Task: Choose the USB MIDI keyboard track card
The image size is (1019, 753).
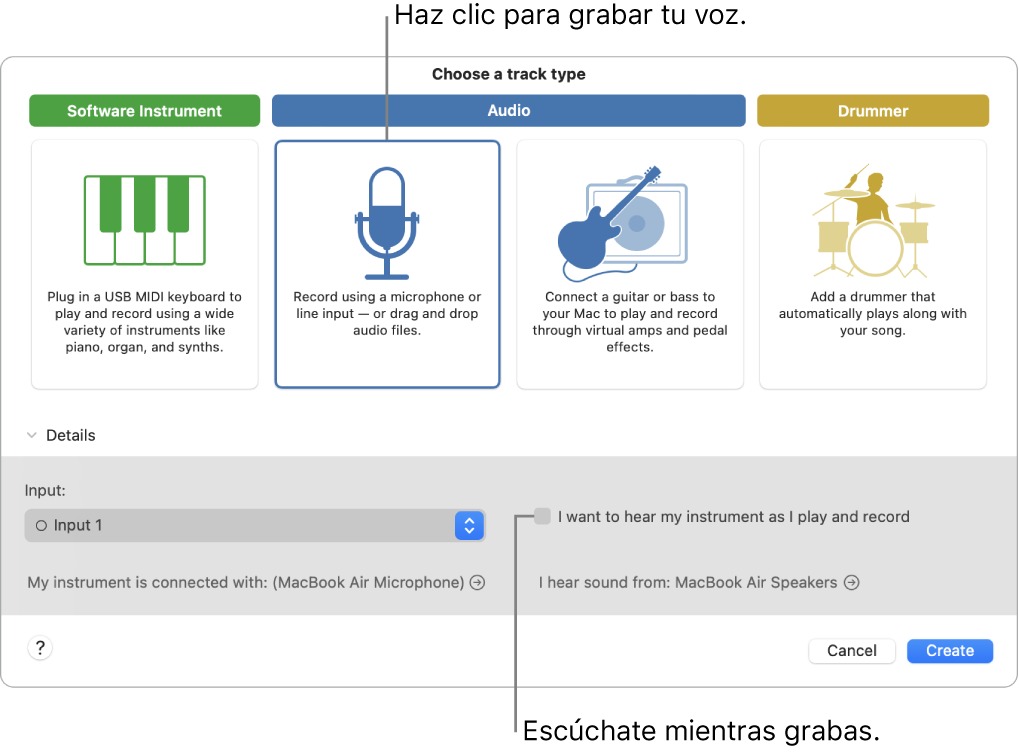Action: click(x=144, y=263)
